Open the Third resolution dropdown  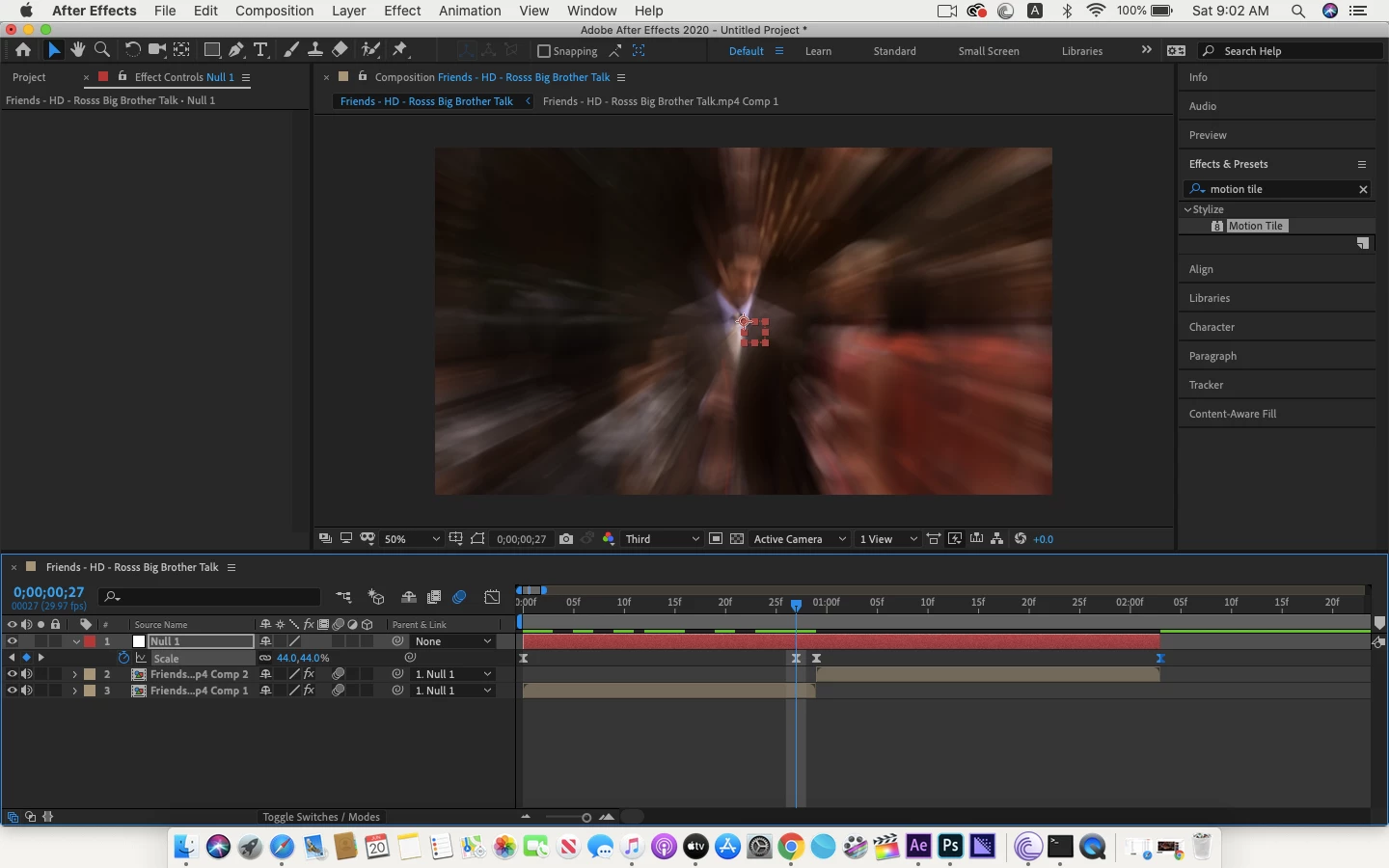[x=662, y=539]
